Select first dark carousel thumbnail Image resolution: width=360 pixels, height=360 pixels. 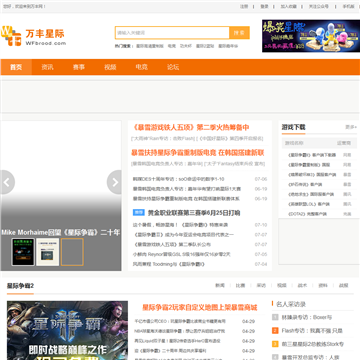(23, 252)
